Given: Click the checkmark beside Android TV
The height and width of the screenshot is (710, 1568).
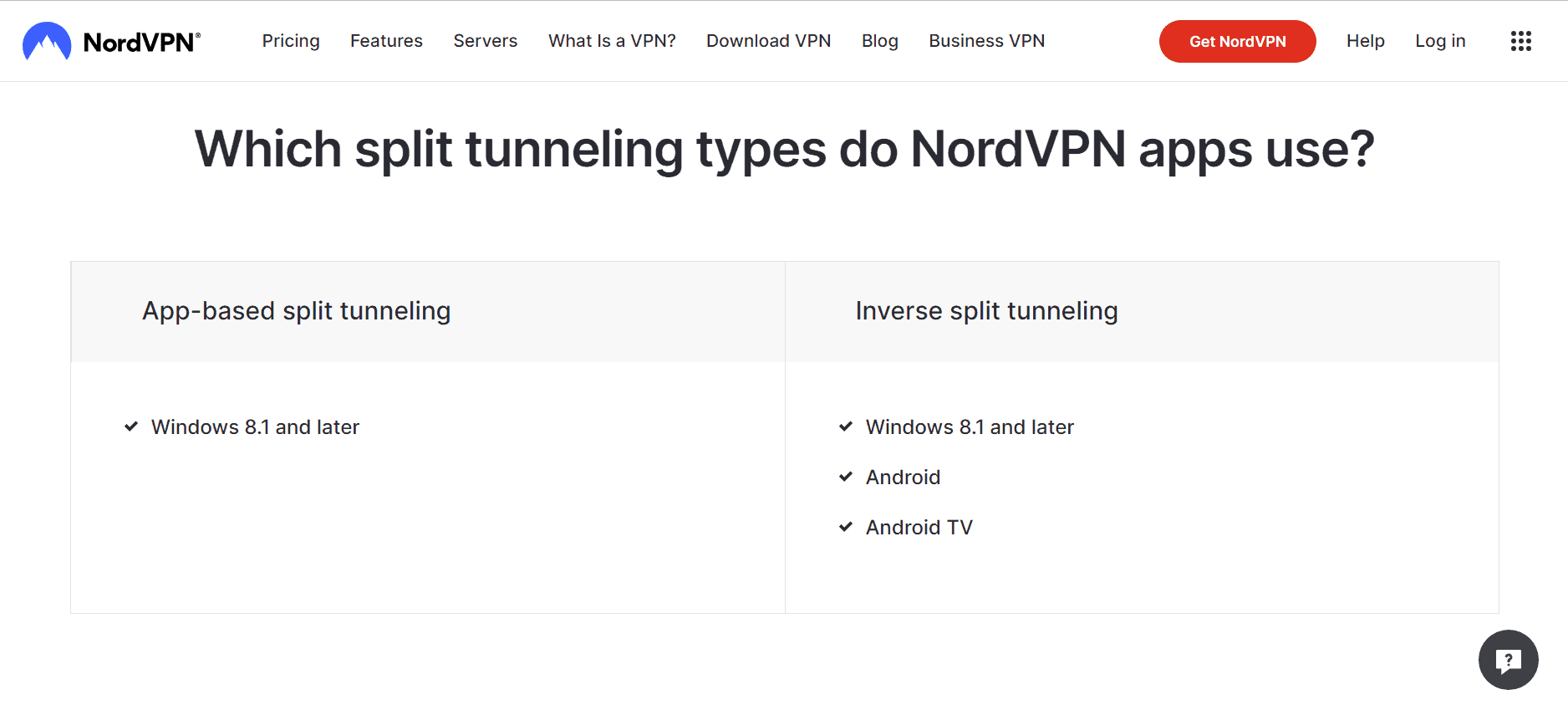Looking at the screenshot, I should 844,527.
